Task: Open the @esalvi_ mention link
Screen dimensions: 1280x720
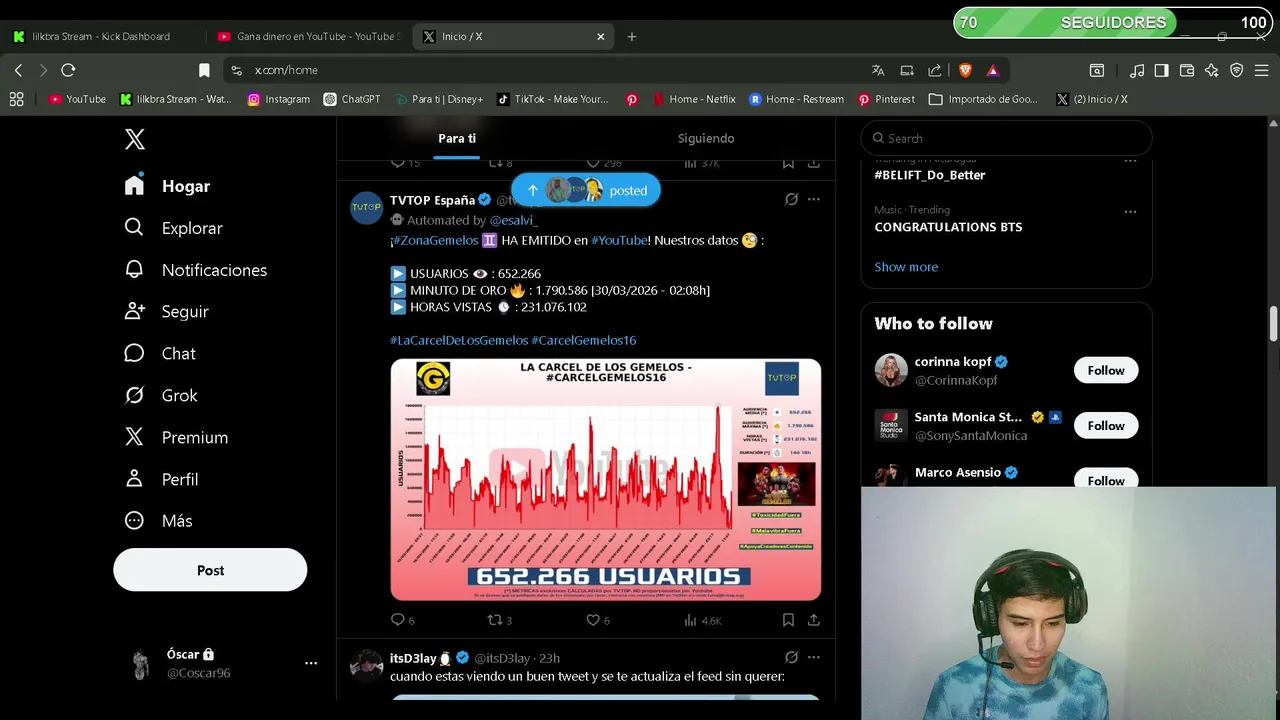Action: [513, 220]
